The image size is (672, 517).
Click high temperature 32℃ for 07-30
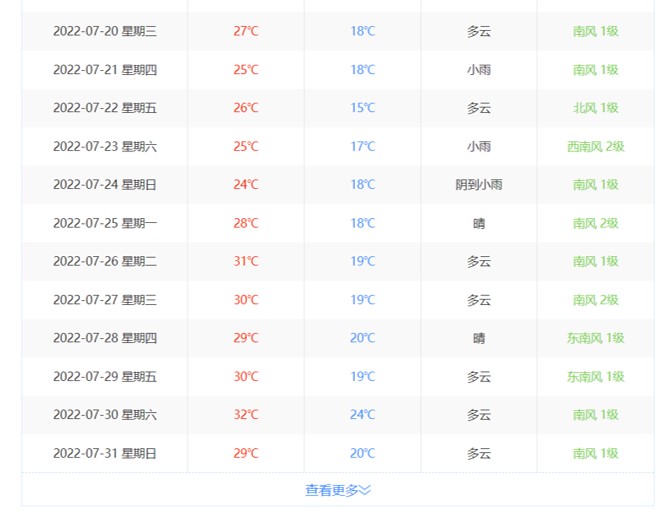point(246,415)
